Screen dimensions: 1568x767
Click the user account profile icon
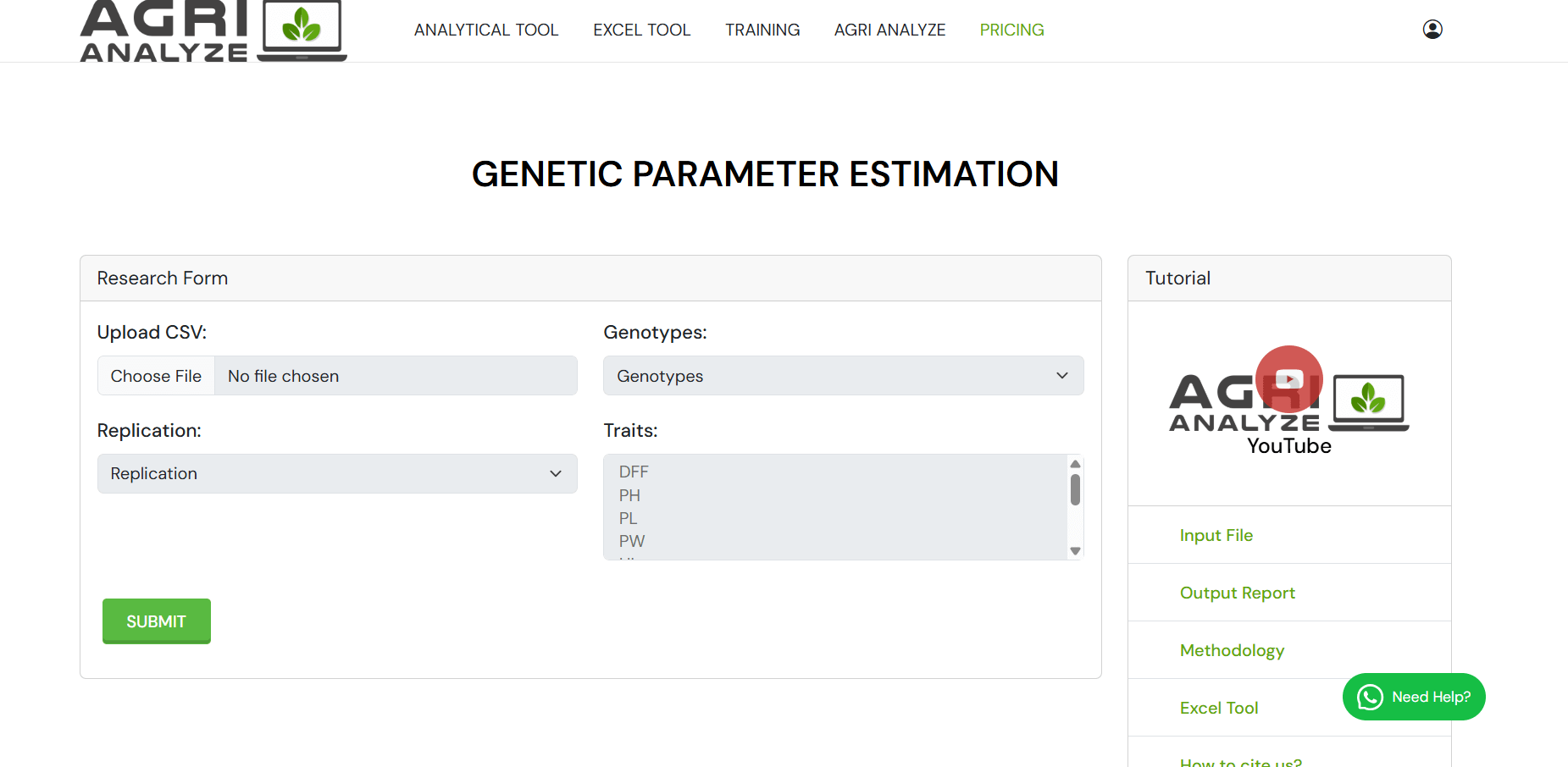(x=1432, y=30)
